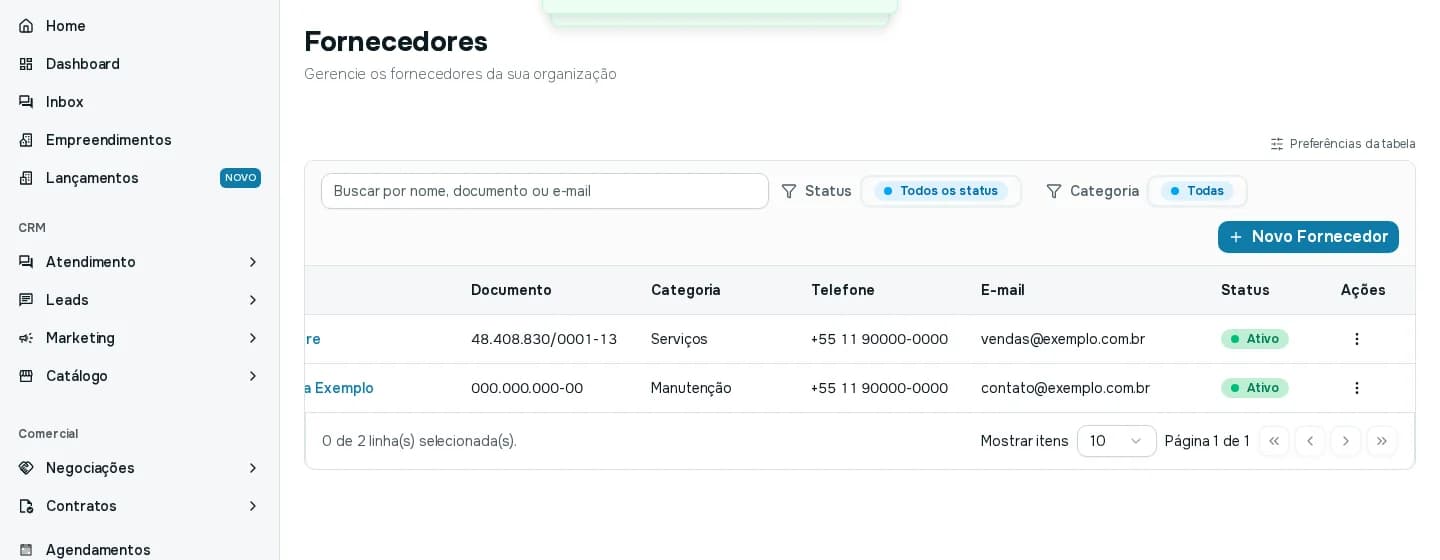Click the Inbox chat icon
1440x560 pixels.
[26, 102]
